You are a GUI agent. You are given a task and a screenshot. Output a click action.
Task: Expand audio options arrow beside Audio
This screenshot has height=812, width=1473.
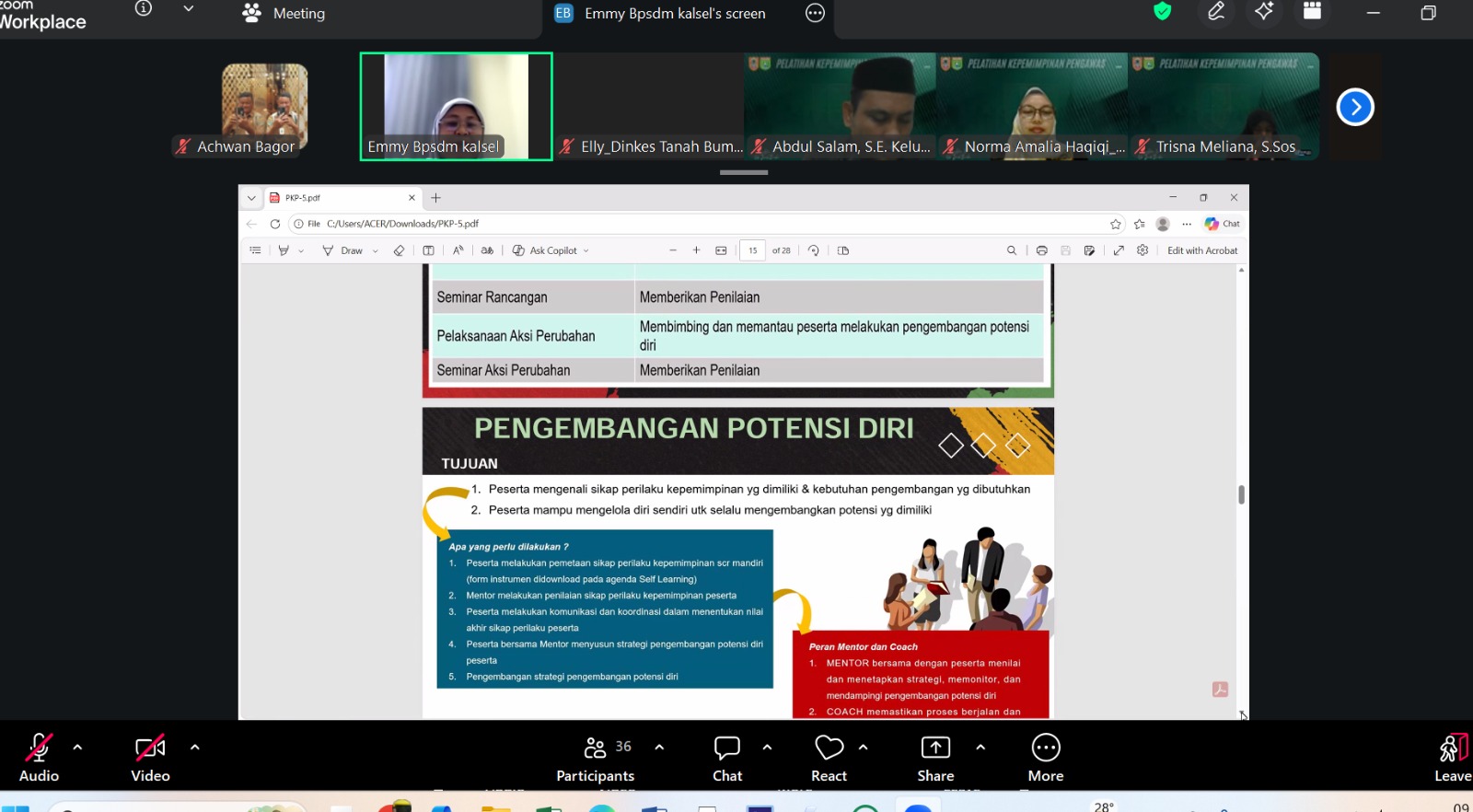click(77, 748)
